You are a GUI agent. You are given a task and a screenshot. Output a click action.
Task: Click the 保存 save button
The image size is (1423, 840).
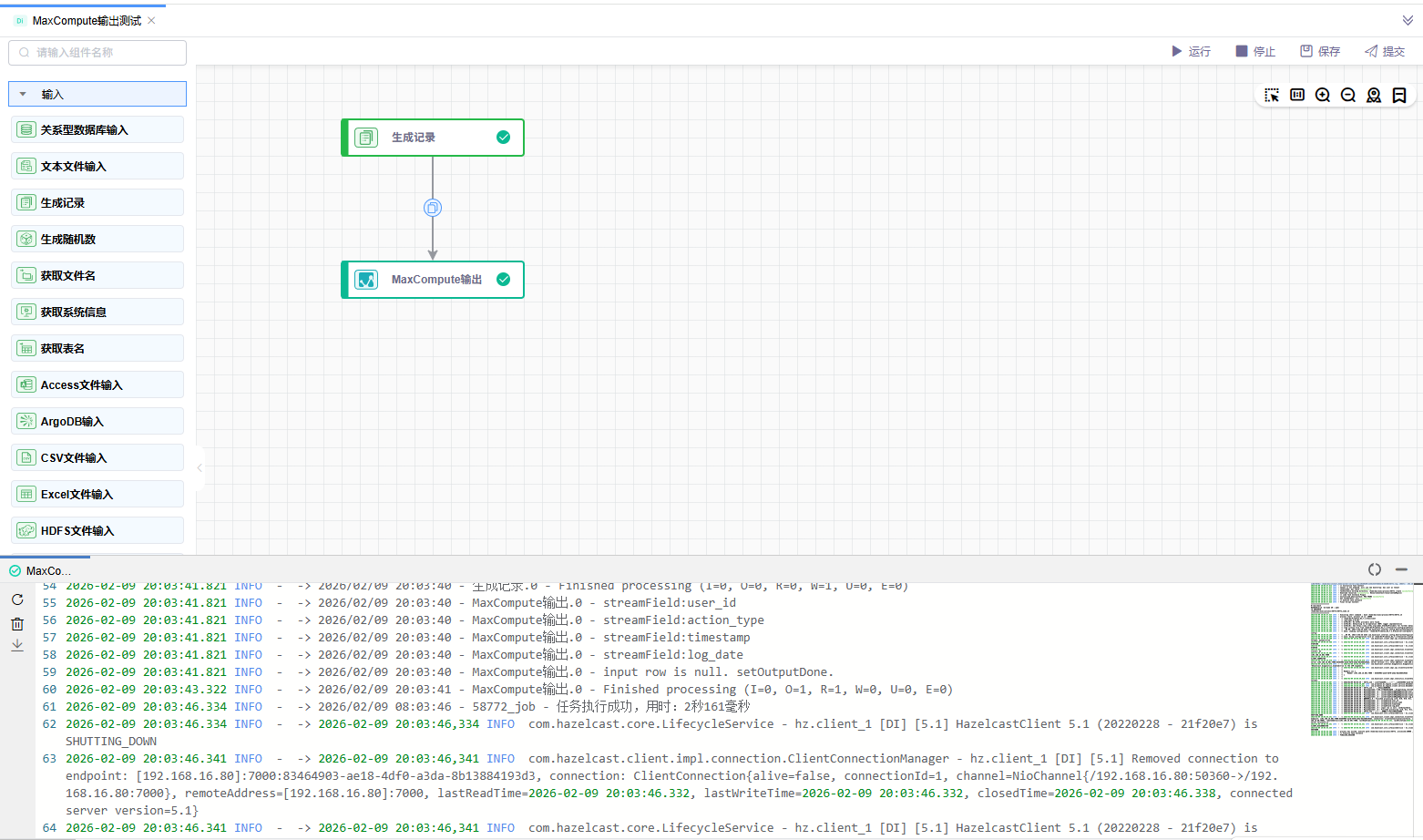click(x=1320, y=51)
